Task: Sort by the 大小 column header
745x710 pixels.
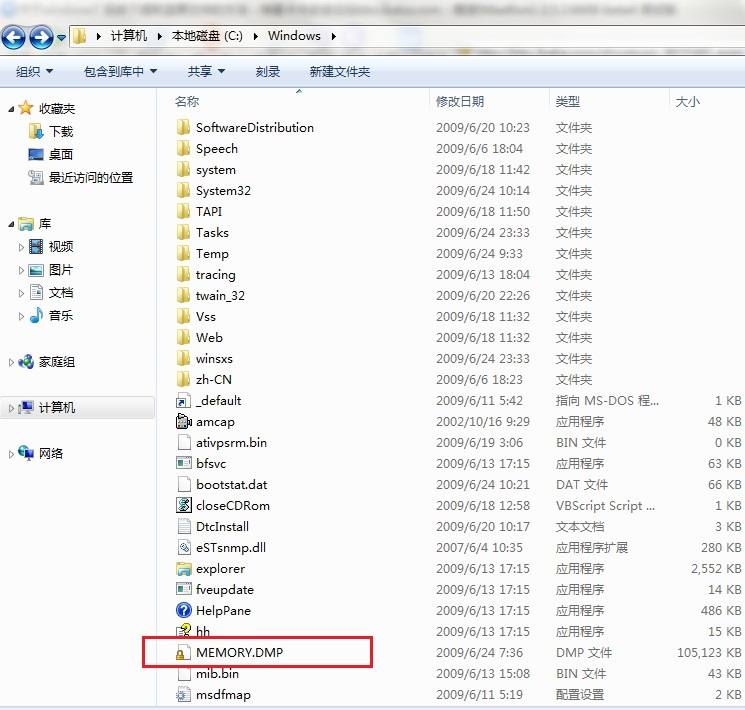Action: (687, 101)
